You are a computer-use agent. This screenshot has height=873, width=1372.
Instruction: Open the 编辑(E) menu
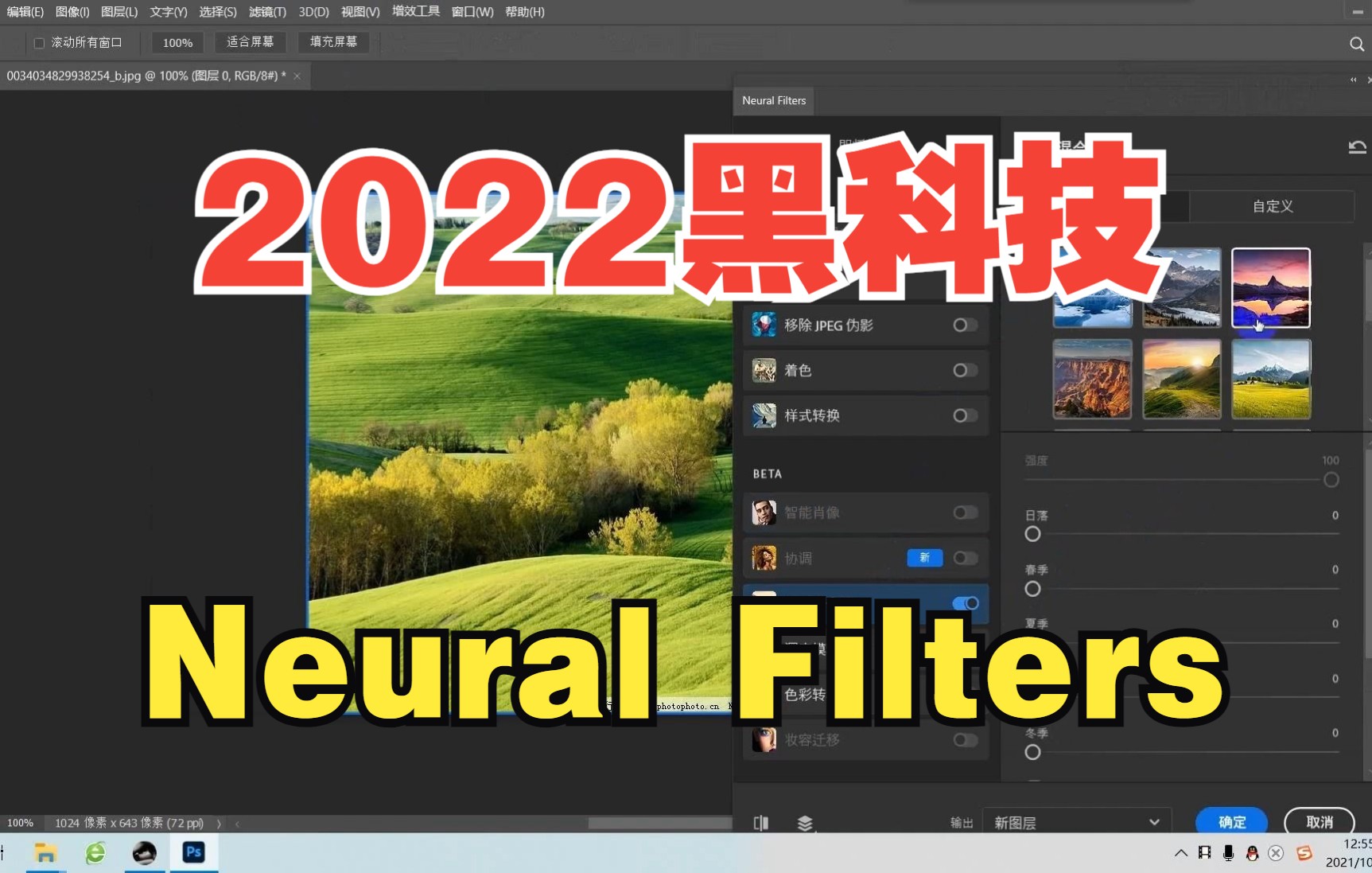click(25, 12)
